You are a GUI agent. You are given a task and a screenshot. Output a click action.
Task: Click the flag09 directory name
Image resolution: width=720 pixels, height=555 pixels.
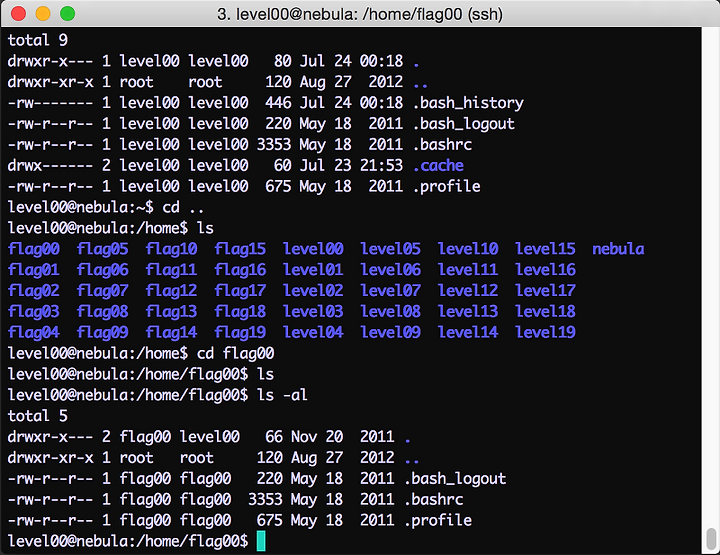pyautogui.click(x=103, y=332)
